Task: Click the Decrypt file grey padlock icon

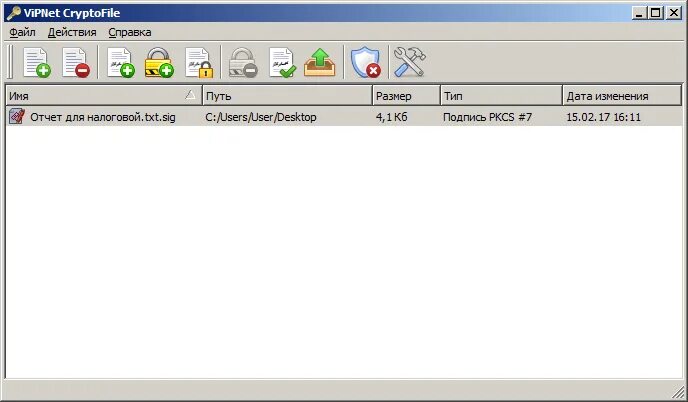Action: pos(243,62)
